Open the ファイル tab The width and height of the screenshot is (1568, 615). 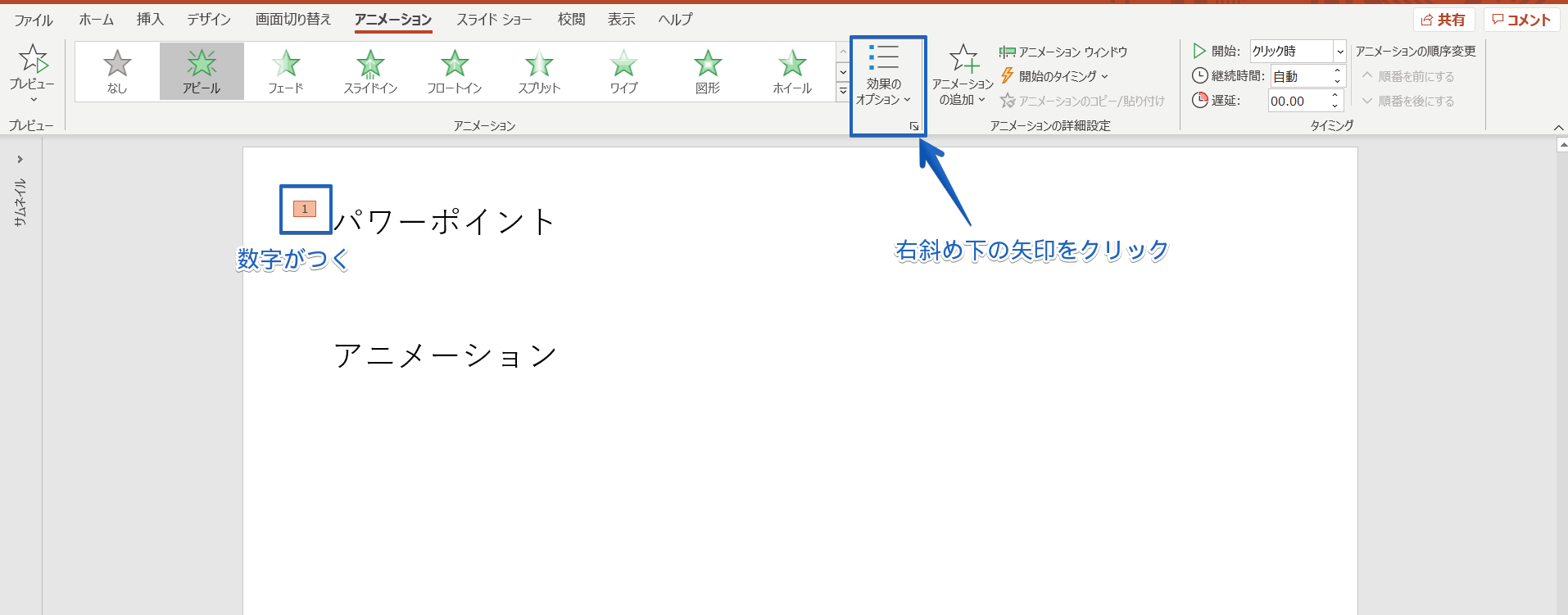[33, 20]
